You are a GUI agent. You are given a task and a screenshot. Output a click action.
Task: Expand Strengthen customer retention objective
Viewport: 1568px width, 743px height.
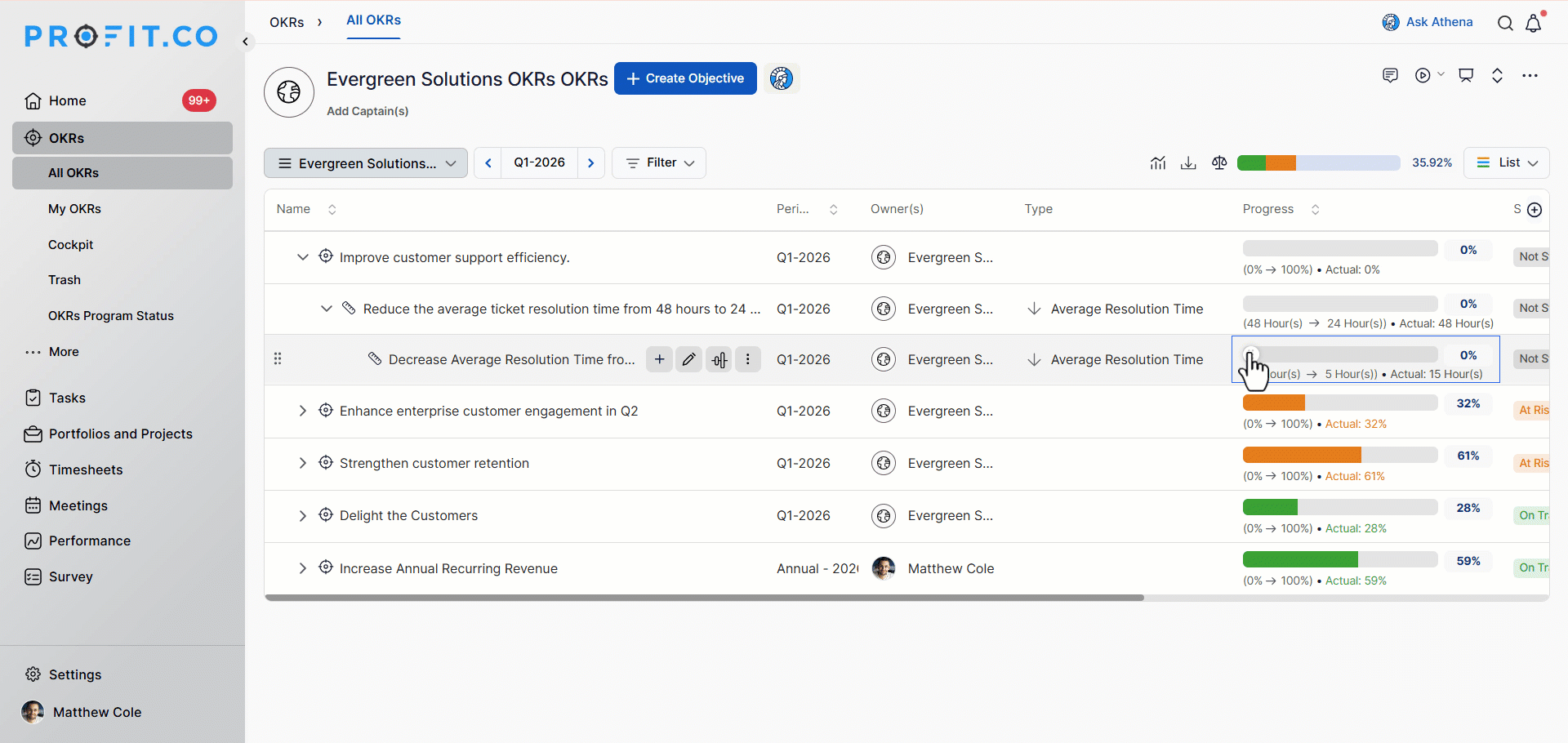302,463
